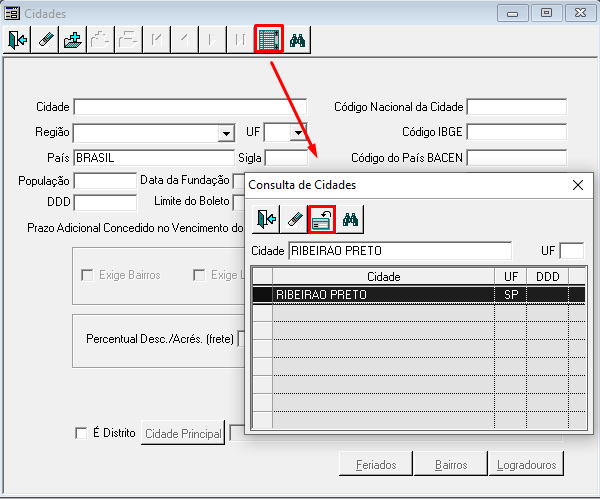Click the return selected record icon in Consulta

(x=322, y=219)
